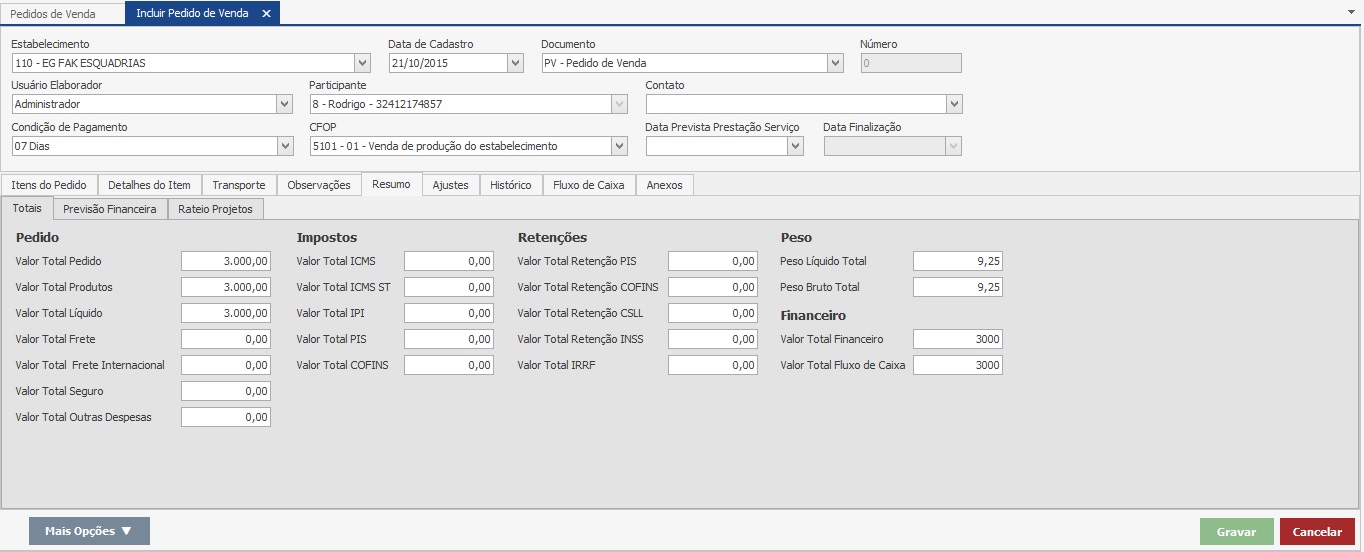Close the Incluir Pedido de Venda tab
1364x552 pixels.
coord(266,13)
